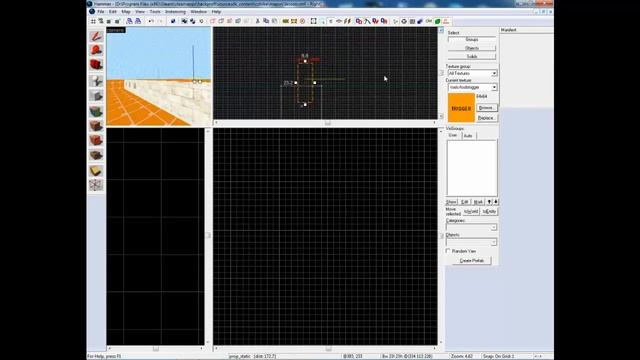Image resolution: width=640 pixels, height=360 pixels.
Task: Select the Apply Overlays tool
Action: 96,155
